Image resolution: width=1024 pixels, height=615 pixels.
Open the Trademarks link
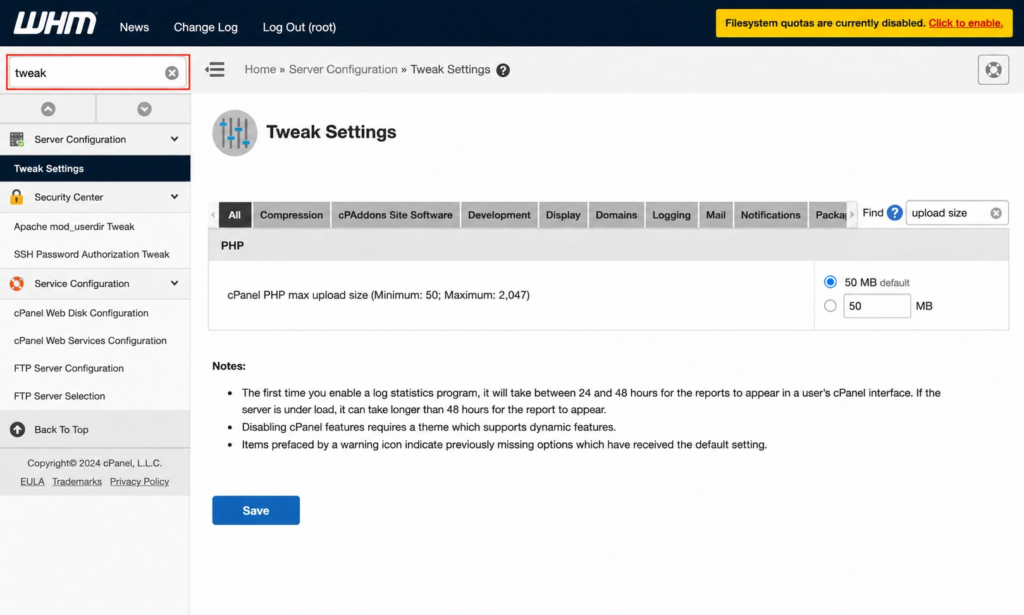coord(77,481)
